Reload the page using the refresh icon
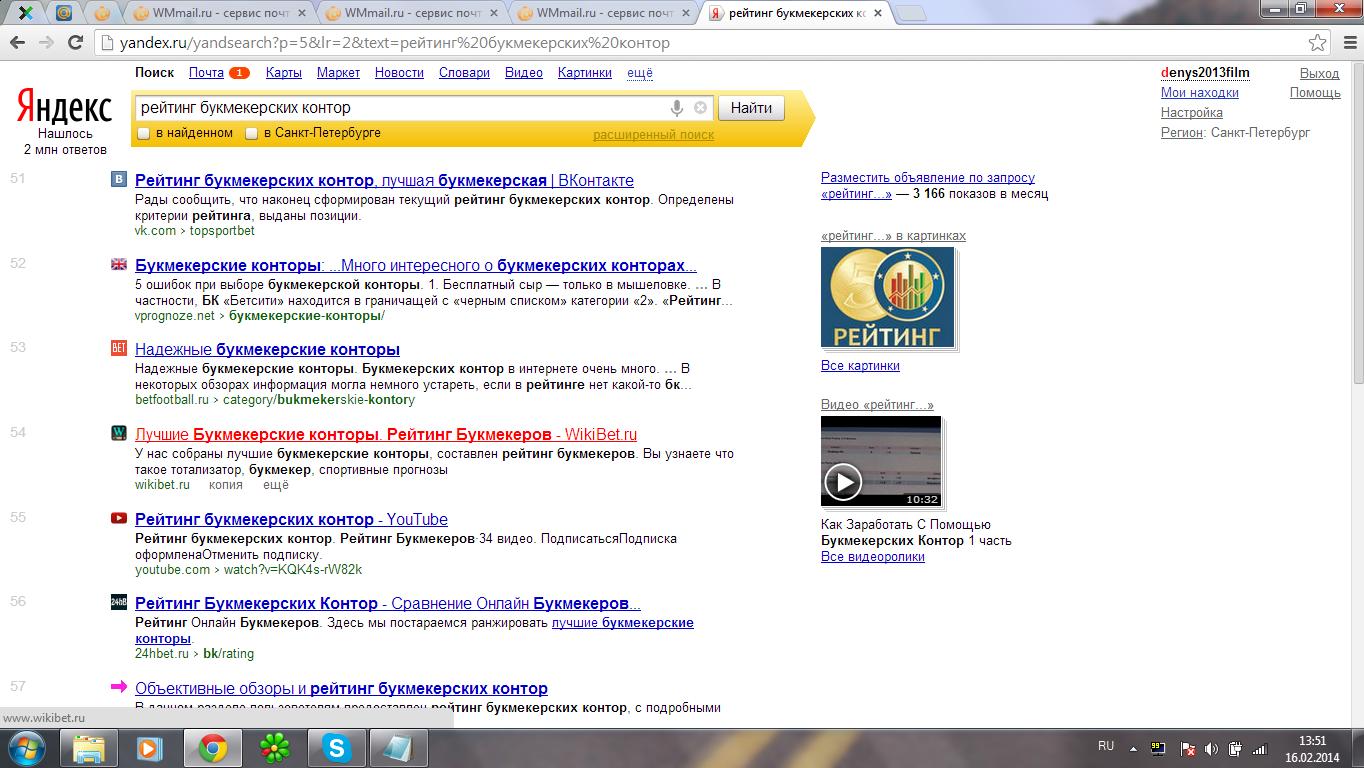Screen dimensions: 1364x768 (75, 43)
